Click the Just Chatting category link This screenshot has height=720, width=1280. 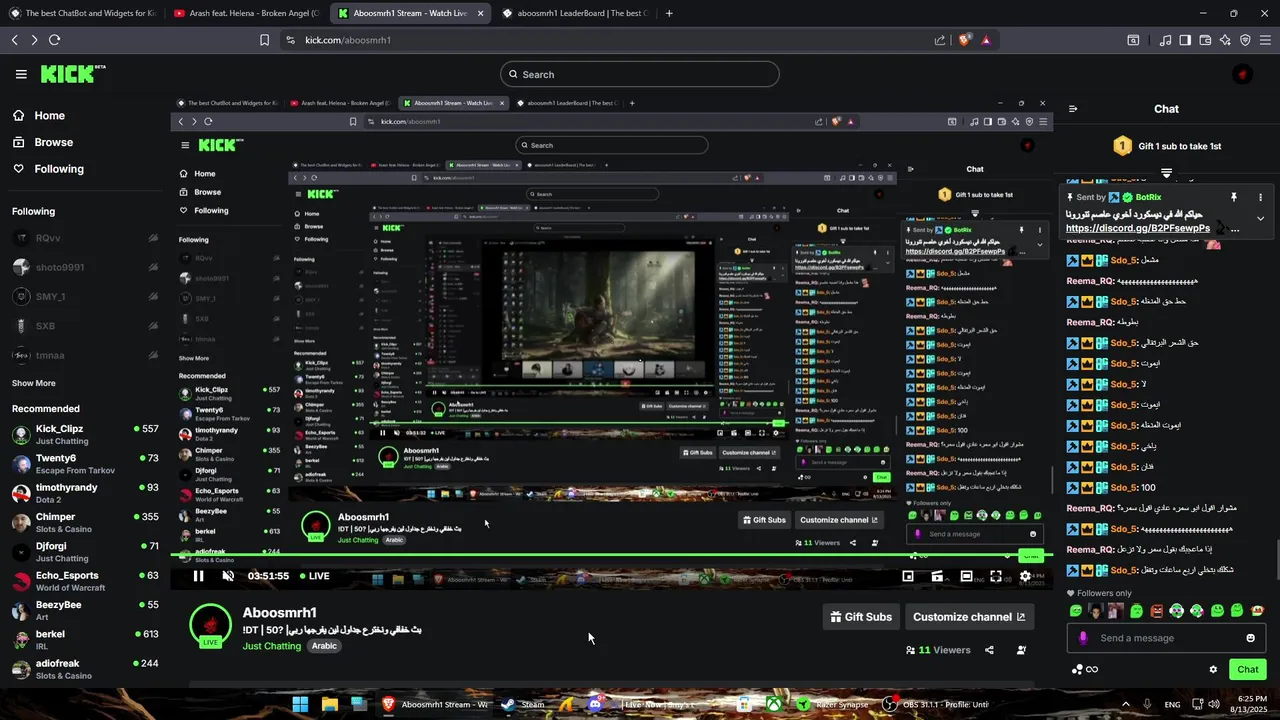click(272, 646)
